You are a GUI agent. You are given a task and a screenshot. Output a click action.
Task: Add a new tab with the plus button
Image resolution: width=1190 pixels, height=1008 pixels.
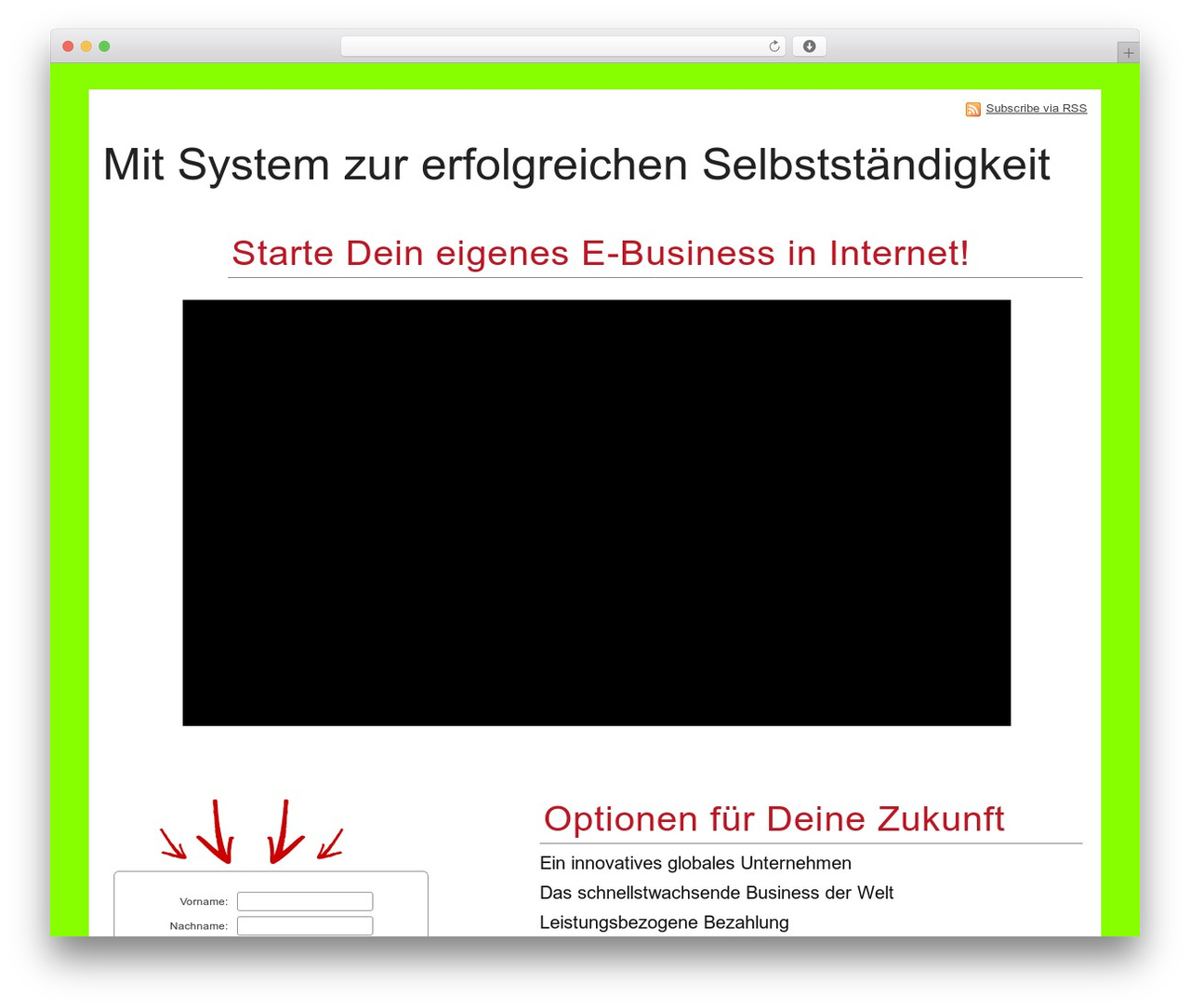pyautogui.click(x=1128, y=53)
